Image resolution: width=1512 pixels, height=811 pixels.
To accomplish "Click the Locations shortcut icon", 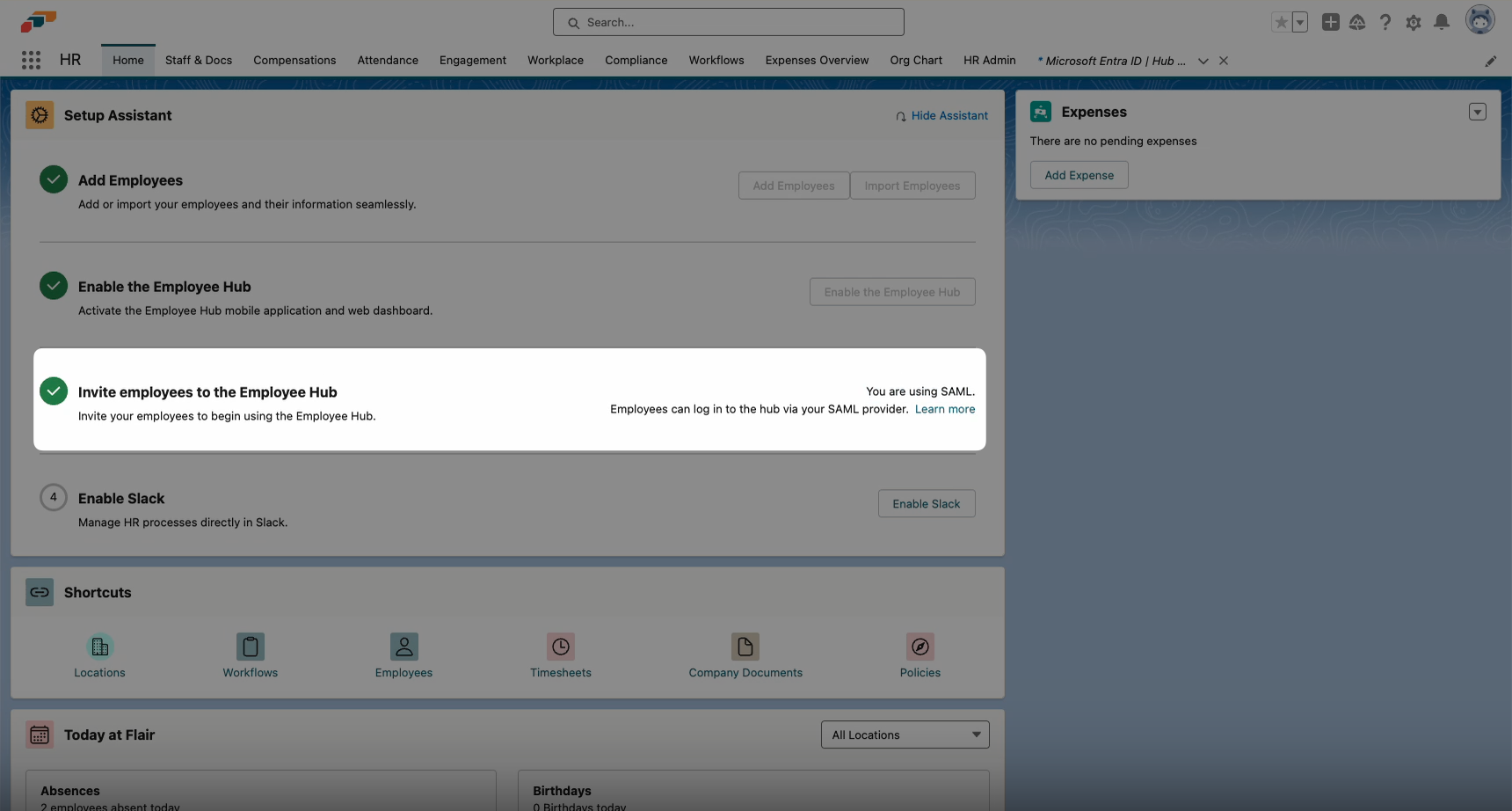I will [x=100, y=647].
